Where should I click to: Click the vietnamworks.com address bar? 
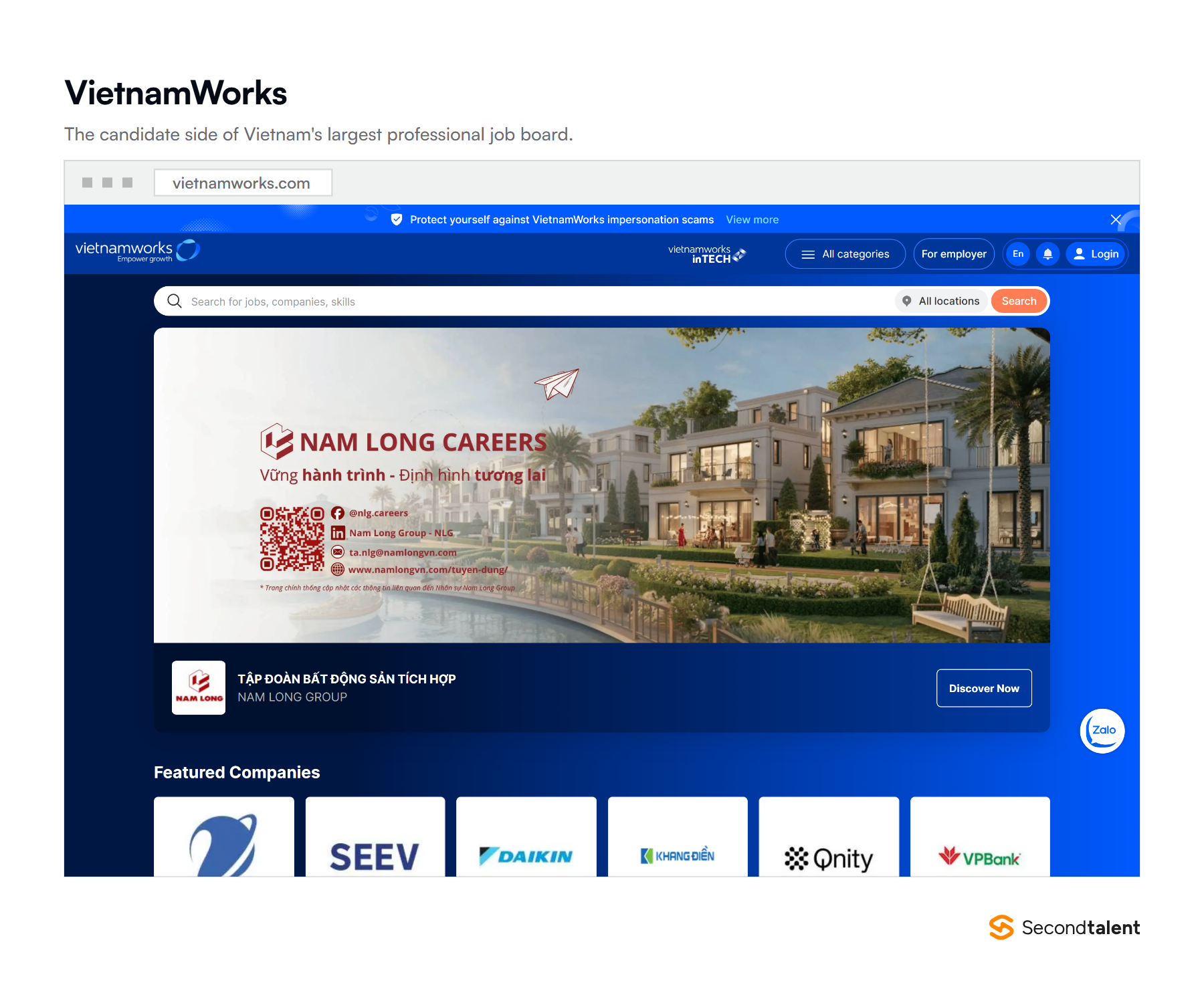pyautogui.click(x=243, y=183)
